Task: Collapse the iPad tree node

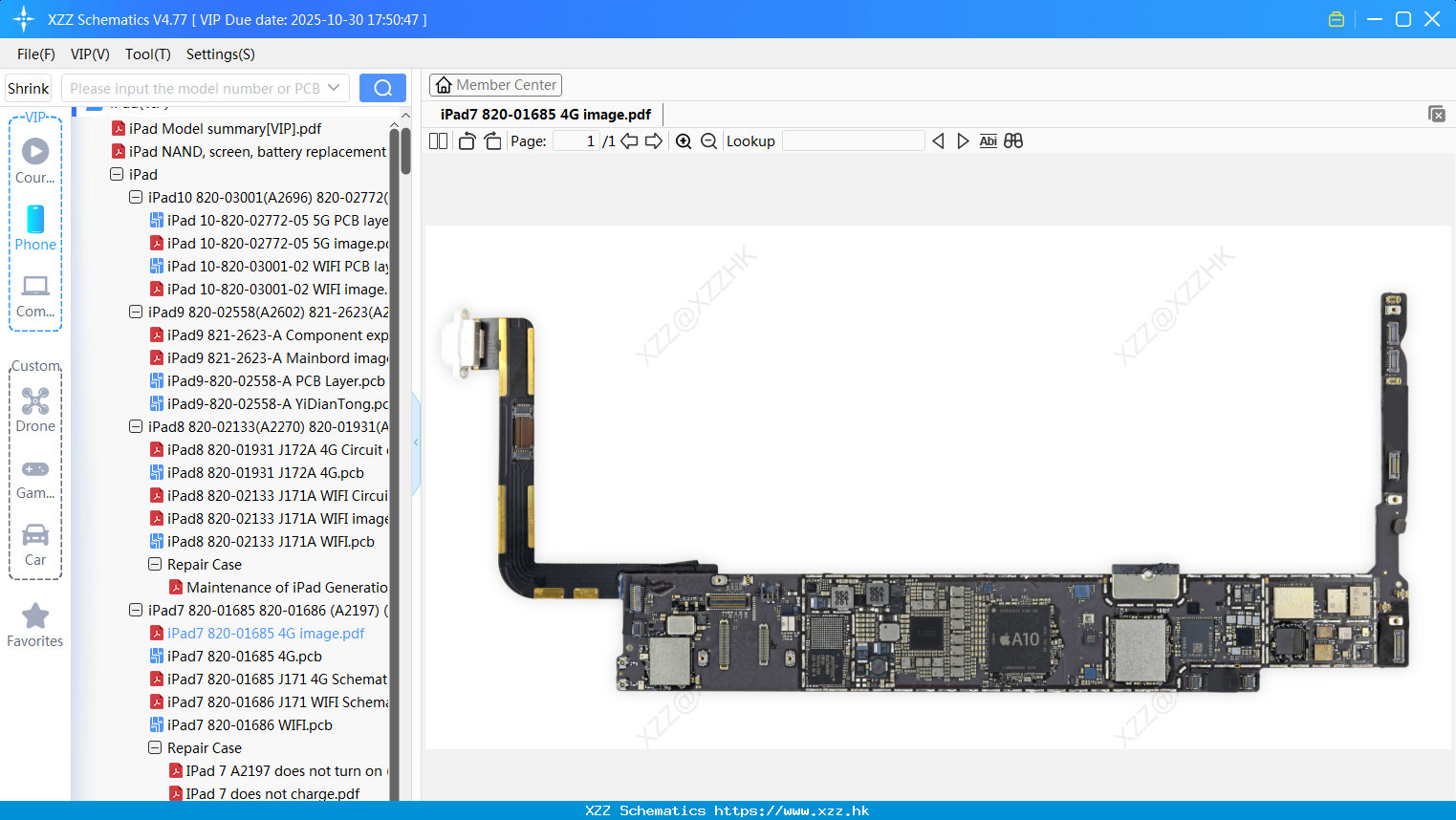Action: (x=117, y=174)
